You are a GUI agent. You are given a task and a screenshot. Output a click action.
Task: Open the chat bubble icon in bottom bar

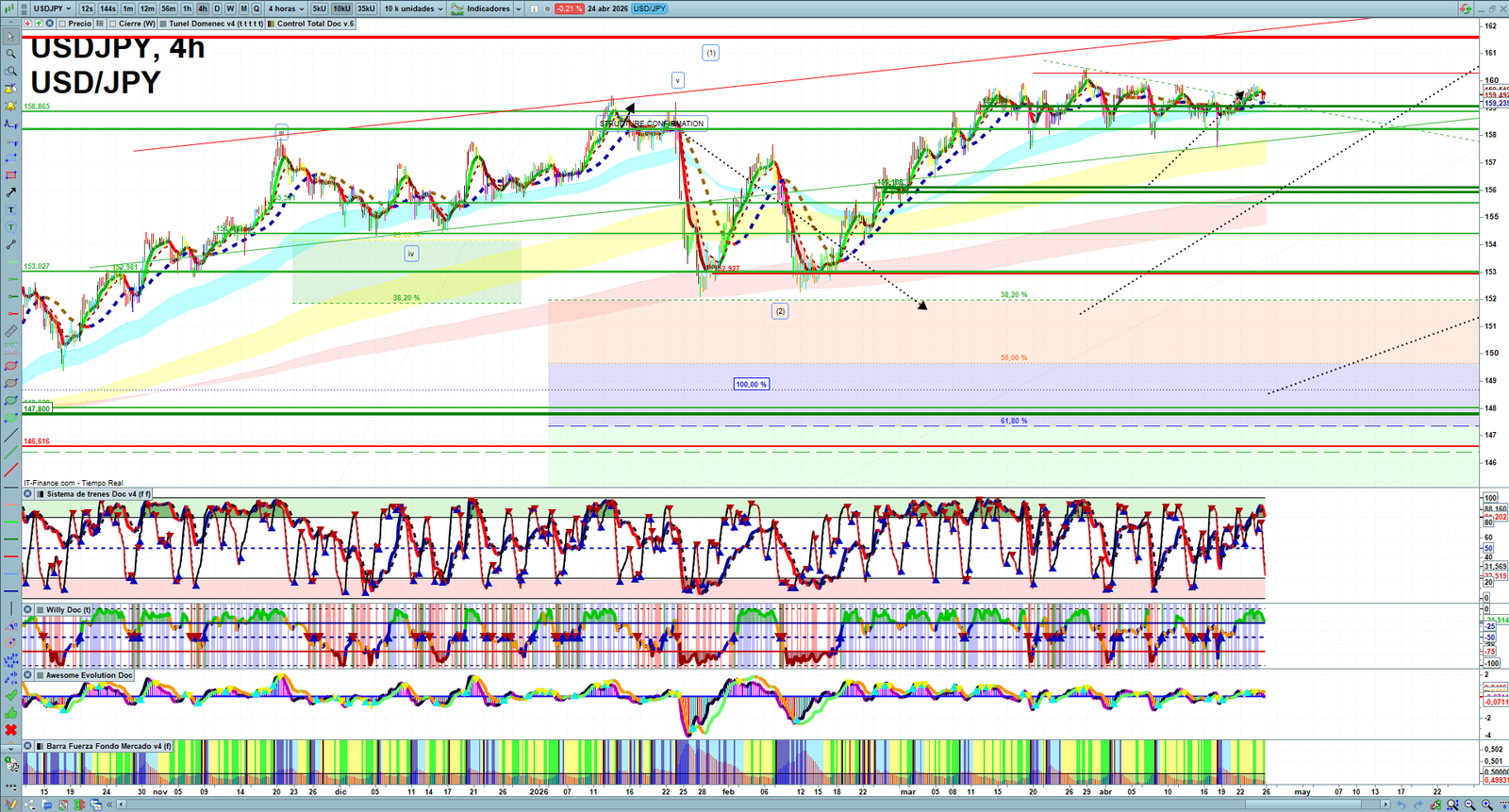pos(47,804)
